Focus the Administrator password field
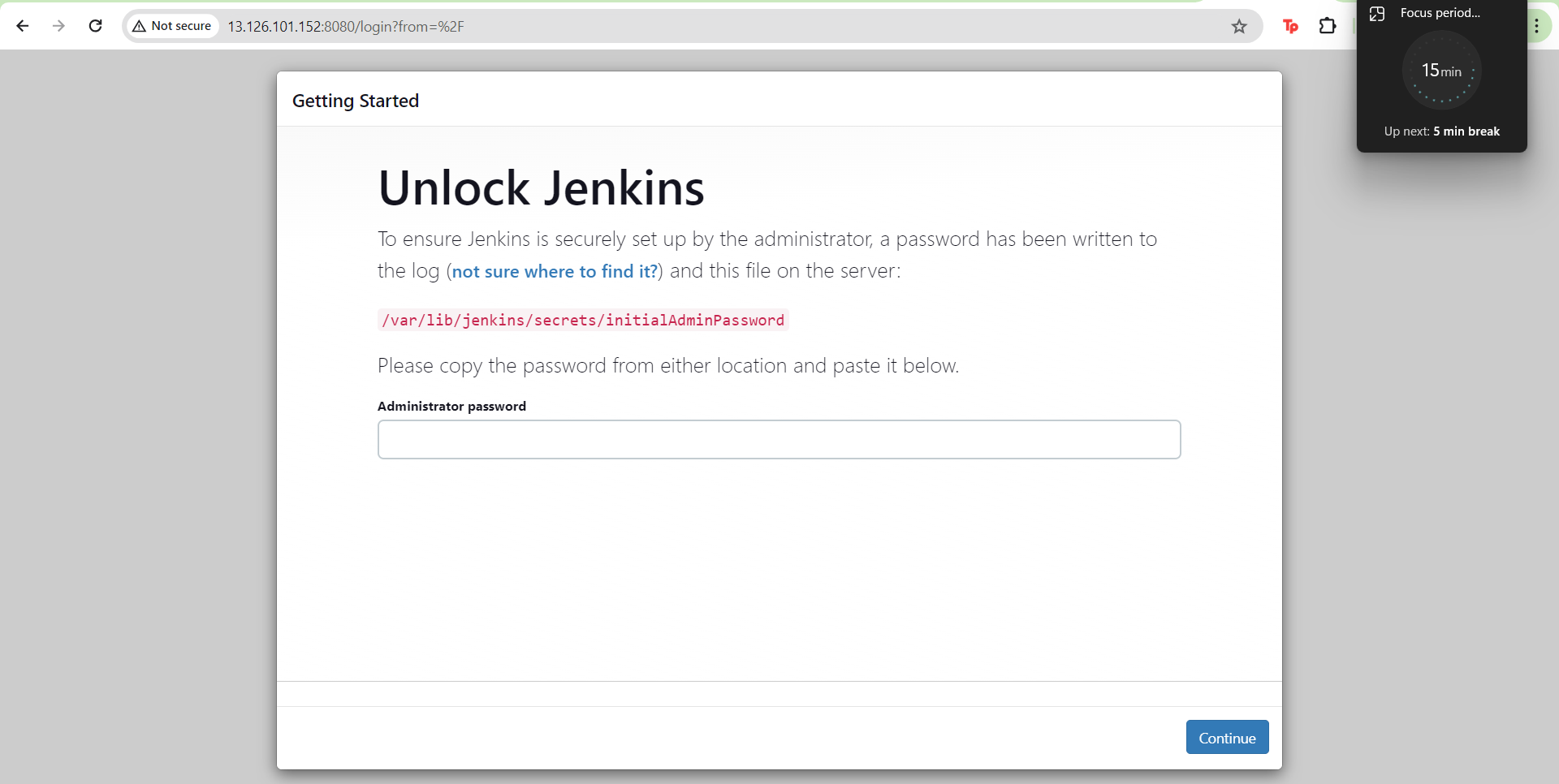The height and width of the screenshot is (784, 1559). [x=779, y=439]
